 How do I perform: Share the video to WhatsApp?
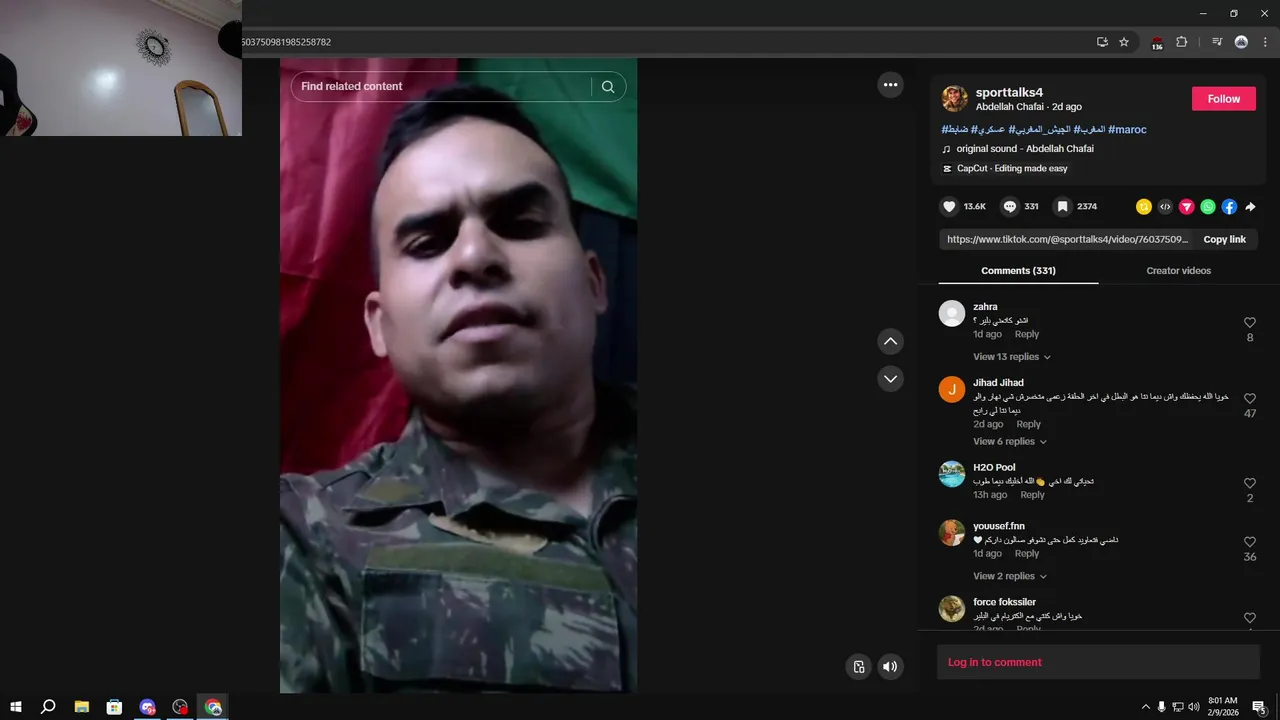tap(1208, 207)
